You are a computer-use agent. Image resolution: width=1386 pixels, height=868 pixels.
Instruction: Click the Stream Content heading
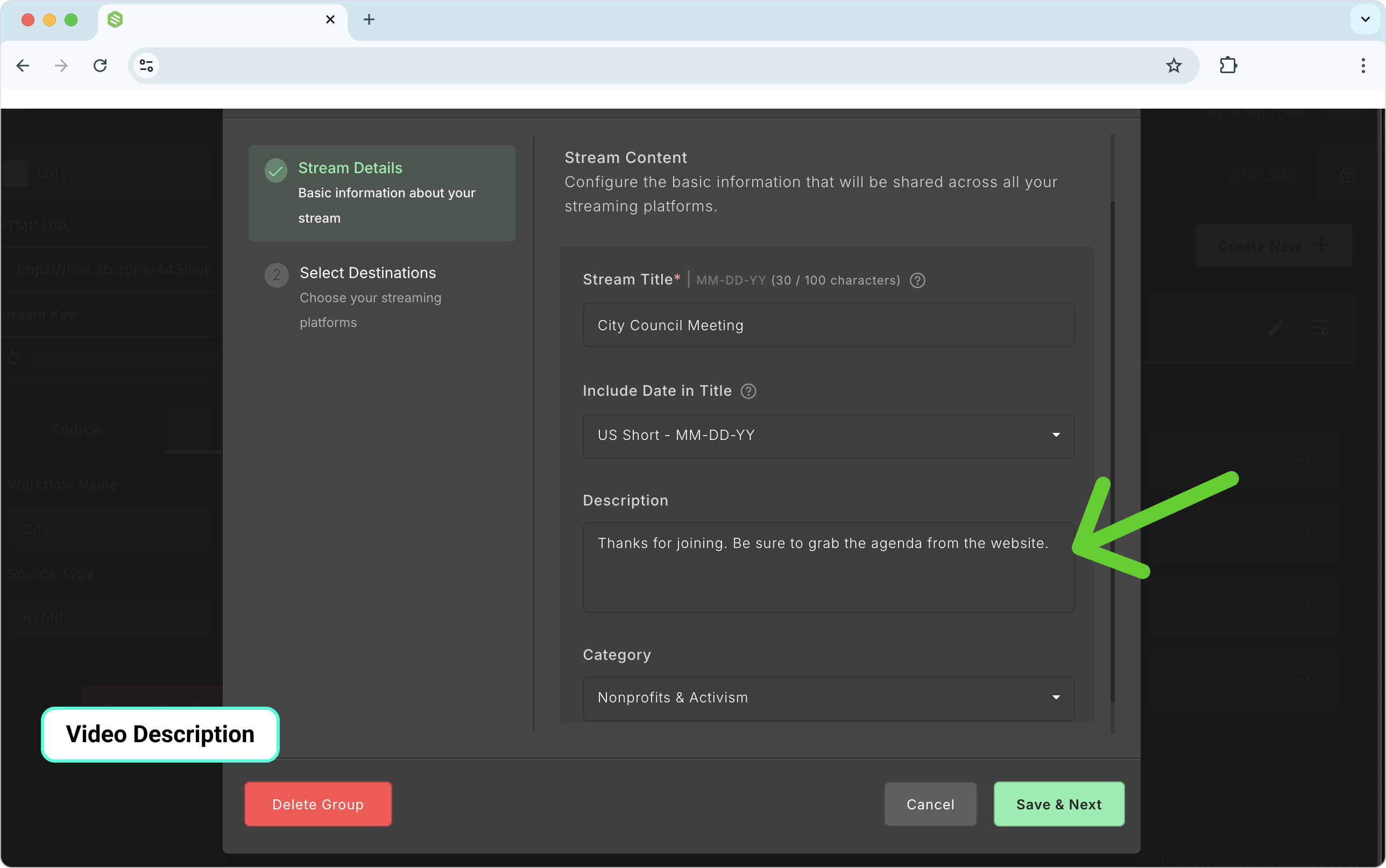pyautogui.click(x=625, y=157)
